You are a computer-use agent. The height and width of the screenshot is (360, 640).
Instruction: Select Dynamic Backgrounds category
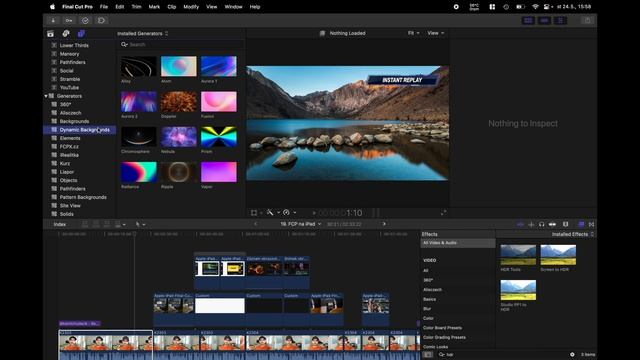80,130
